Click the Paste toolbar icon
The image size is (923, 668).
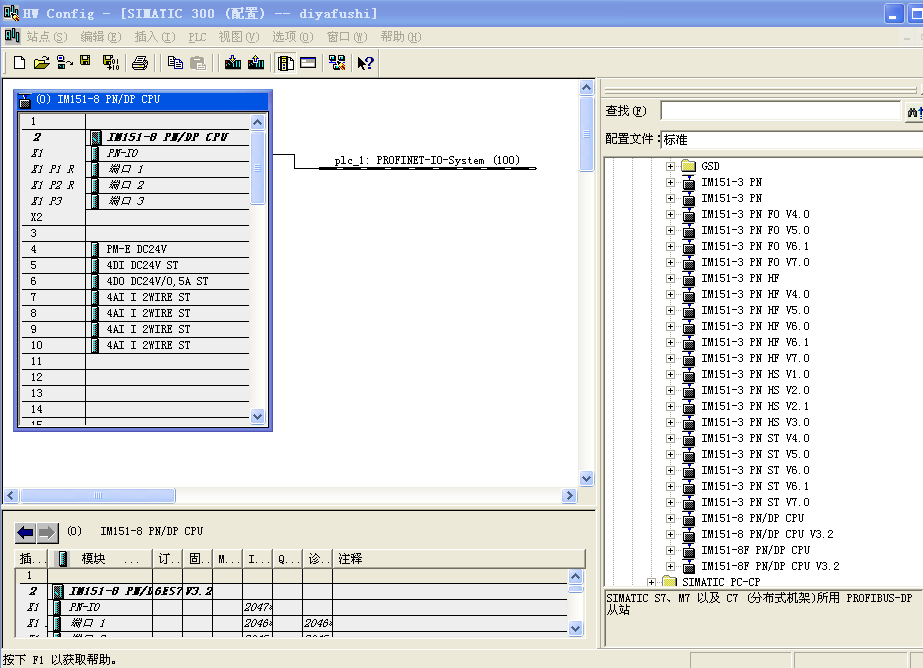[198, 62]
